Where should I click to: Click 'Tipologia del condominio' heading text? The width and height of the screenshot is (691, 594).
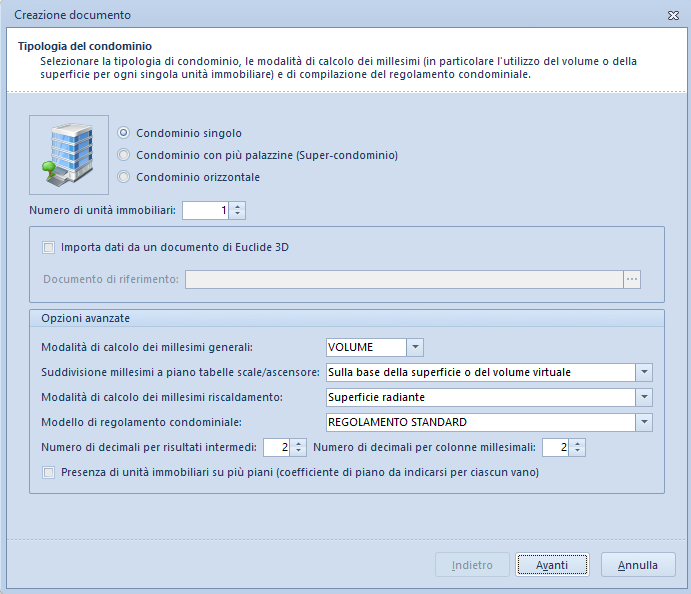(x=85, y=46)
